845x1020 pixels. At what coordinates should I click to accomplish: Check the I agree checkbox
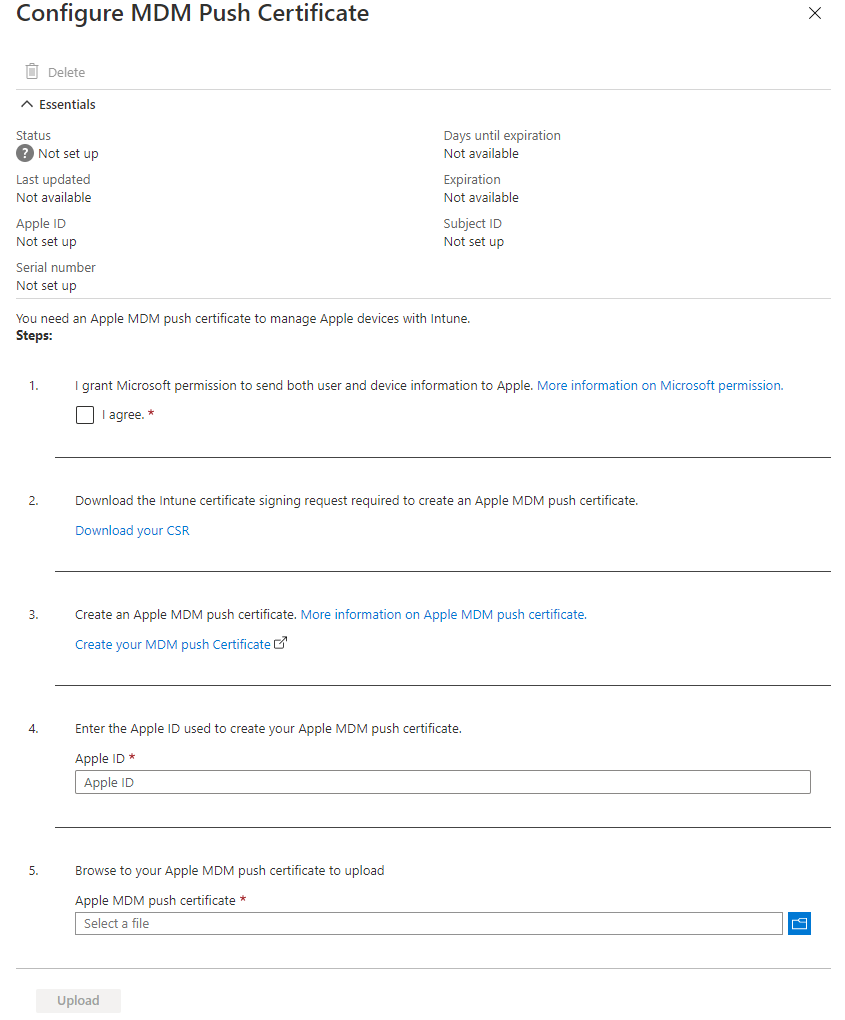click(85, 415)
